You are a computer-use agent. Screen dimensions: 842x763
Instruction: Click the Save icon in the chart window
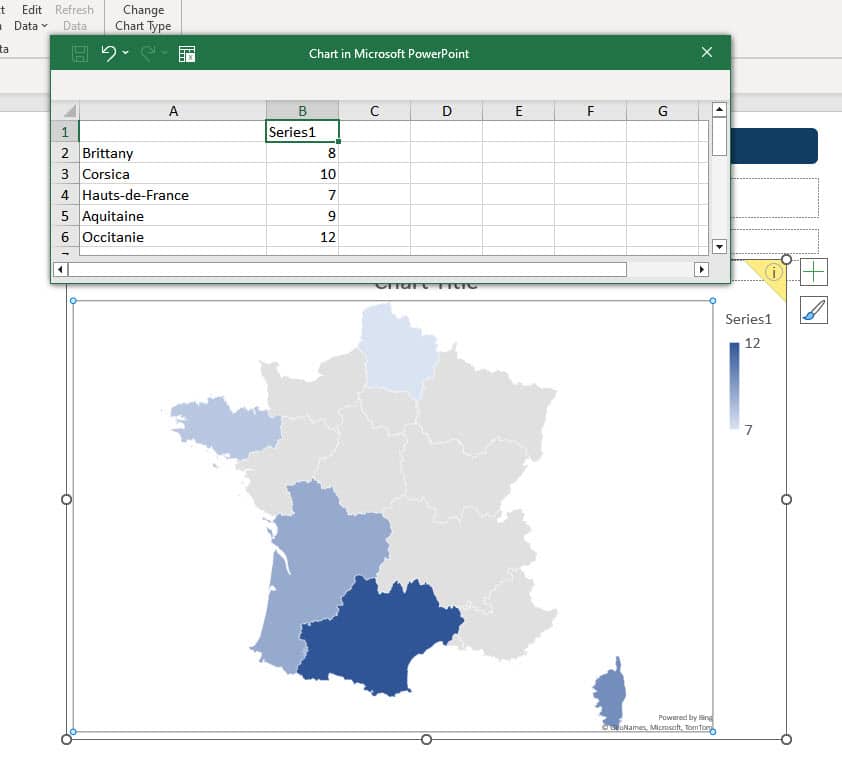[x=79, y=53]
